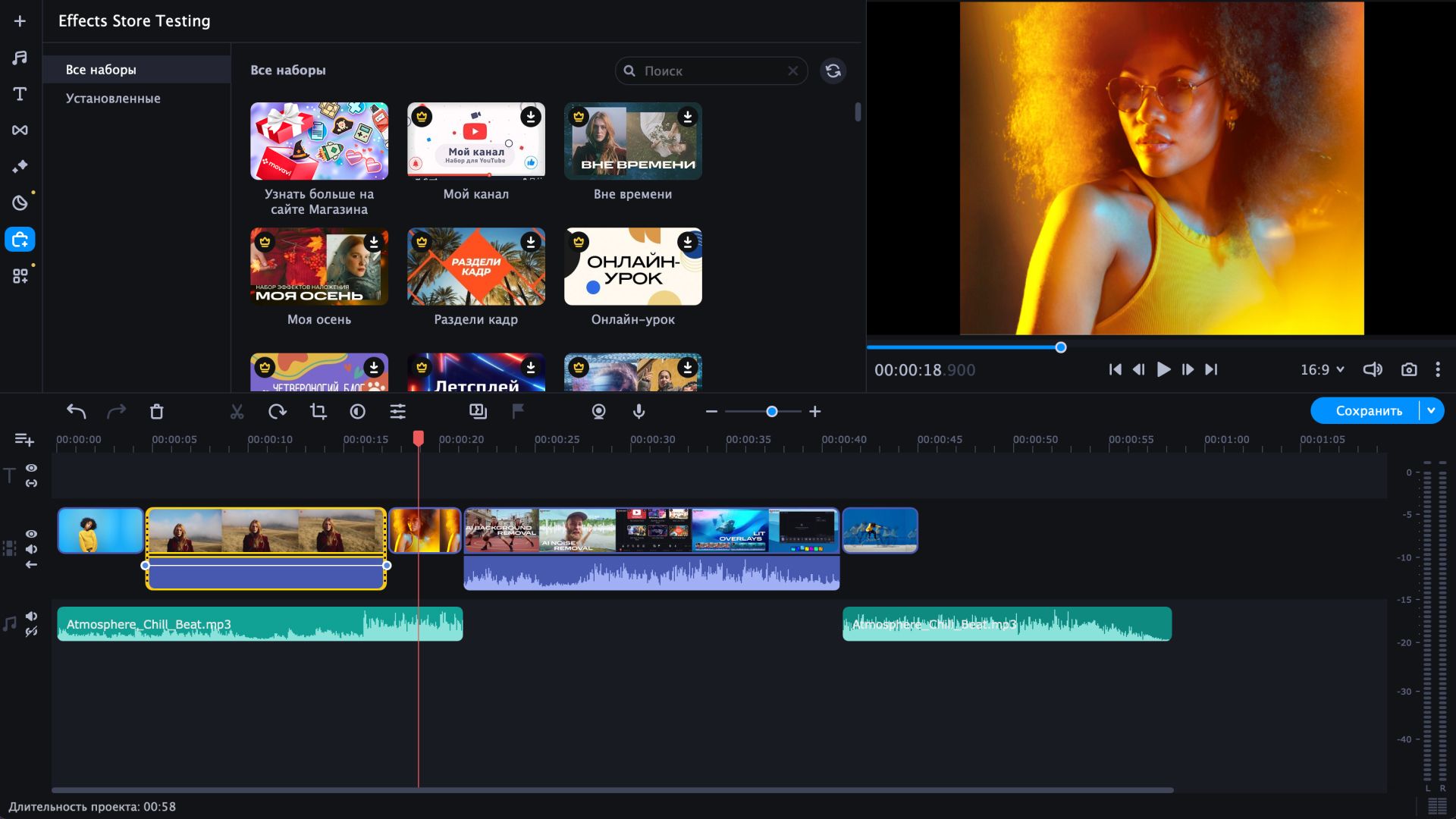Open the Transitions sidebar tab
This screenshot has height=819, width=1456.
pos(20,130)
